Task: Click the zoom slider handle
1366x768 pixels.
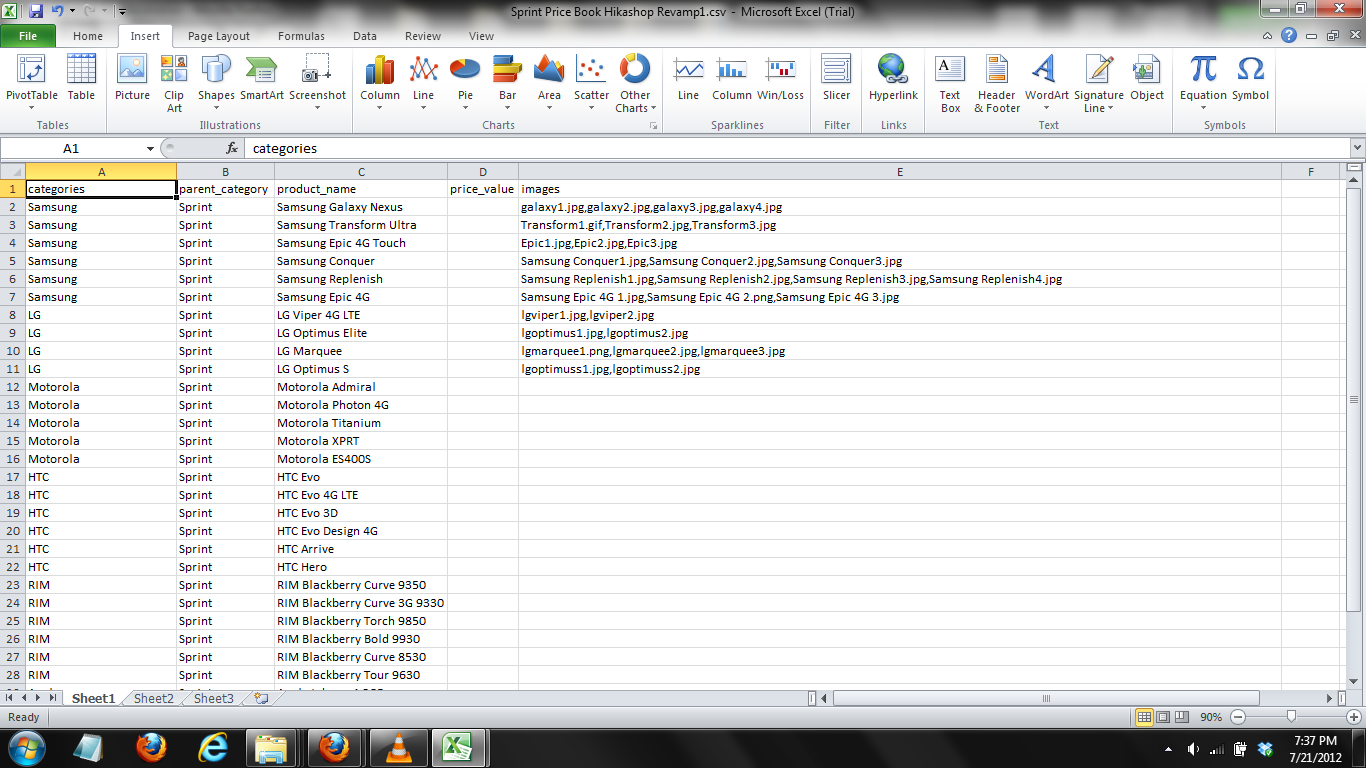Action: point(1292,717)
